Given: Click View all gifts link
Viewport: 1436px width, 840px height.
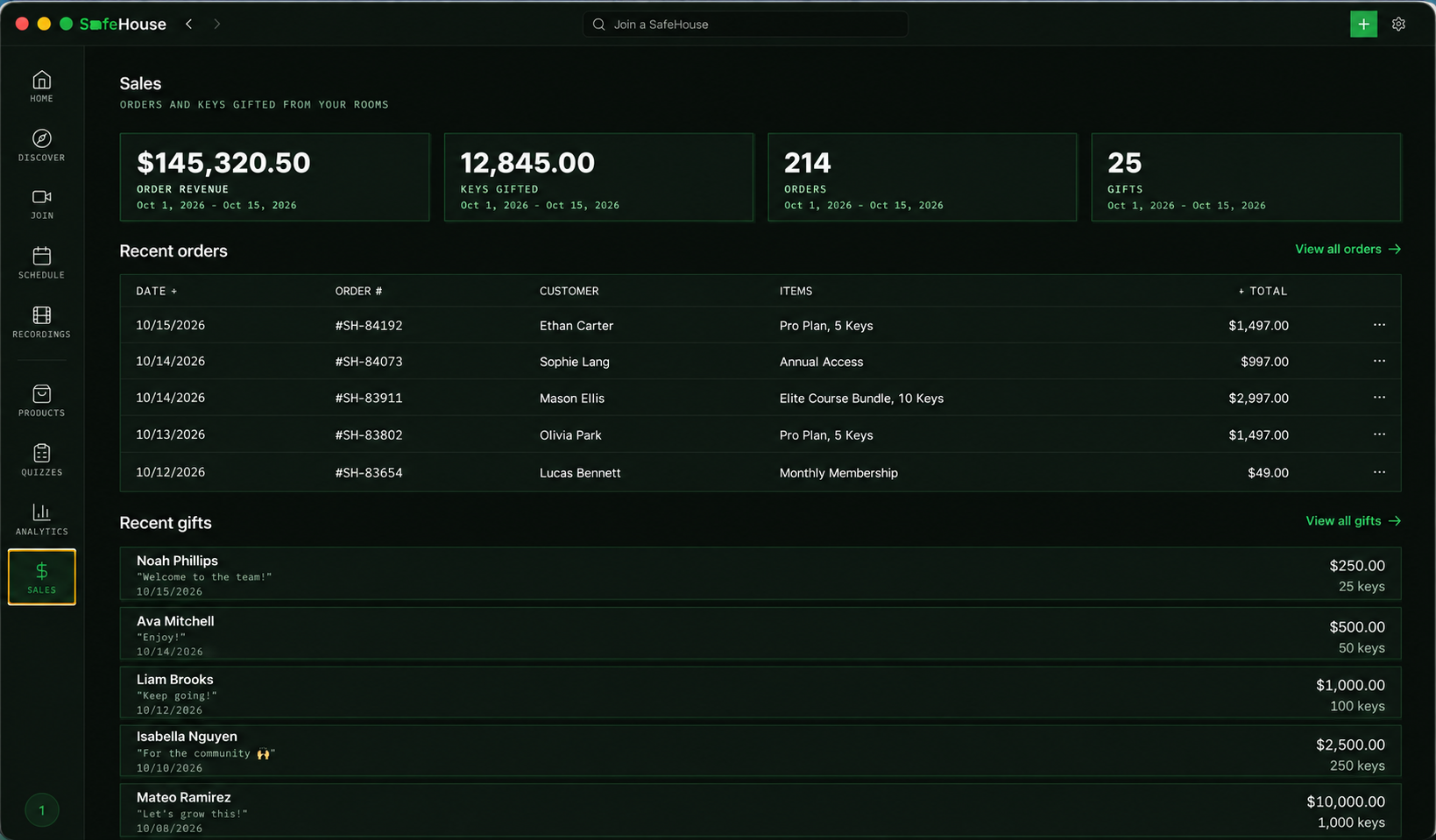Looking at the screenshot, I should [x=1353, y=521].
